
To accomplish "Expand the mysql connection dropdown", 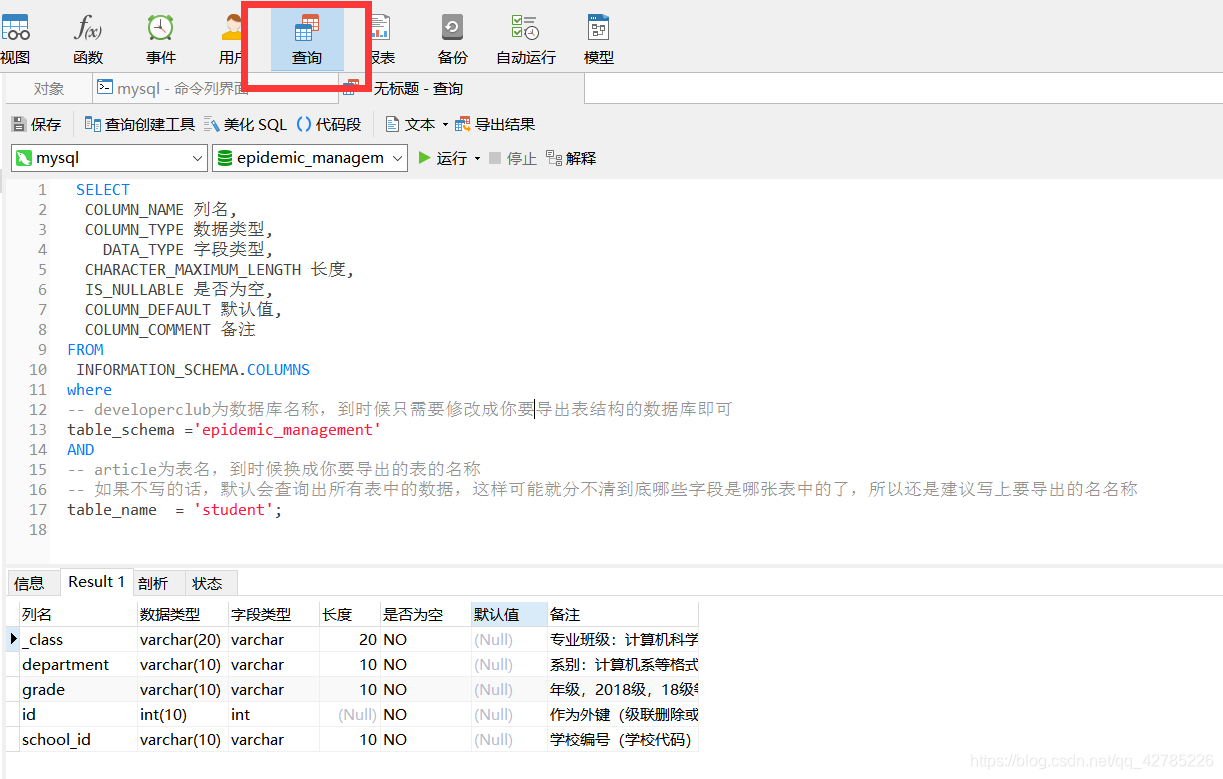I will pyautogui.click(x=195, y=158).
